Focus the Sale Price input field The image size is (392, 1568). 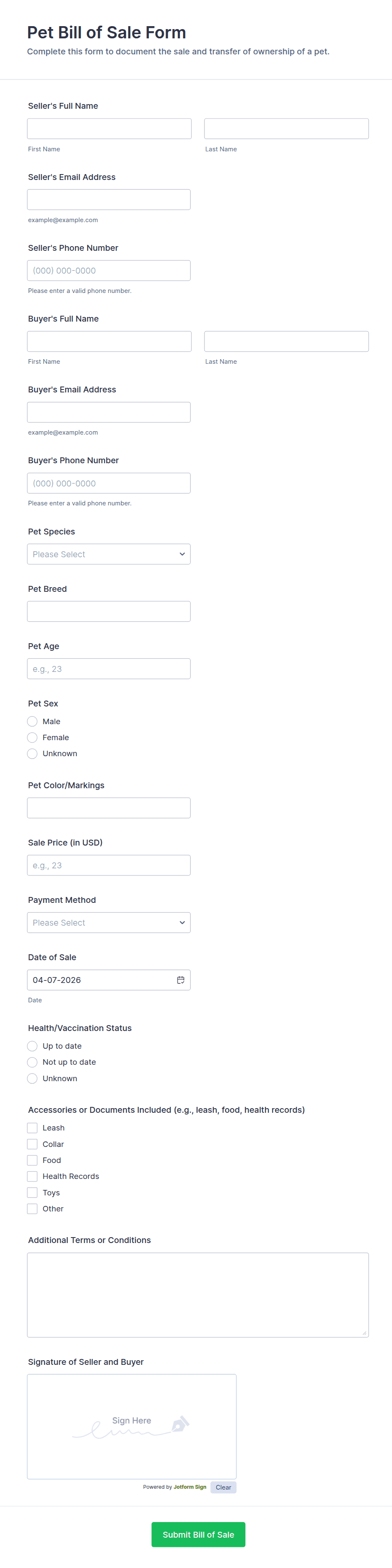click(x=109, y=866)
